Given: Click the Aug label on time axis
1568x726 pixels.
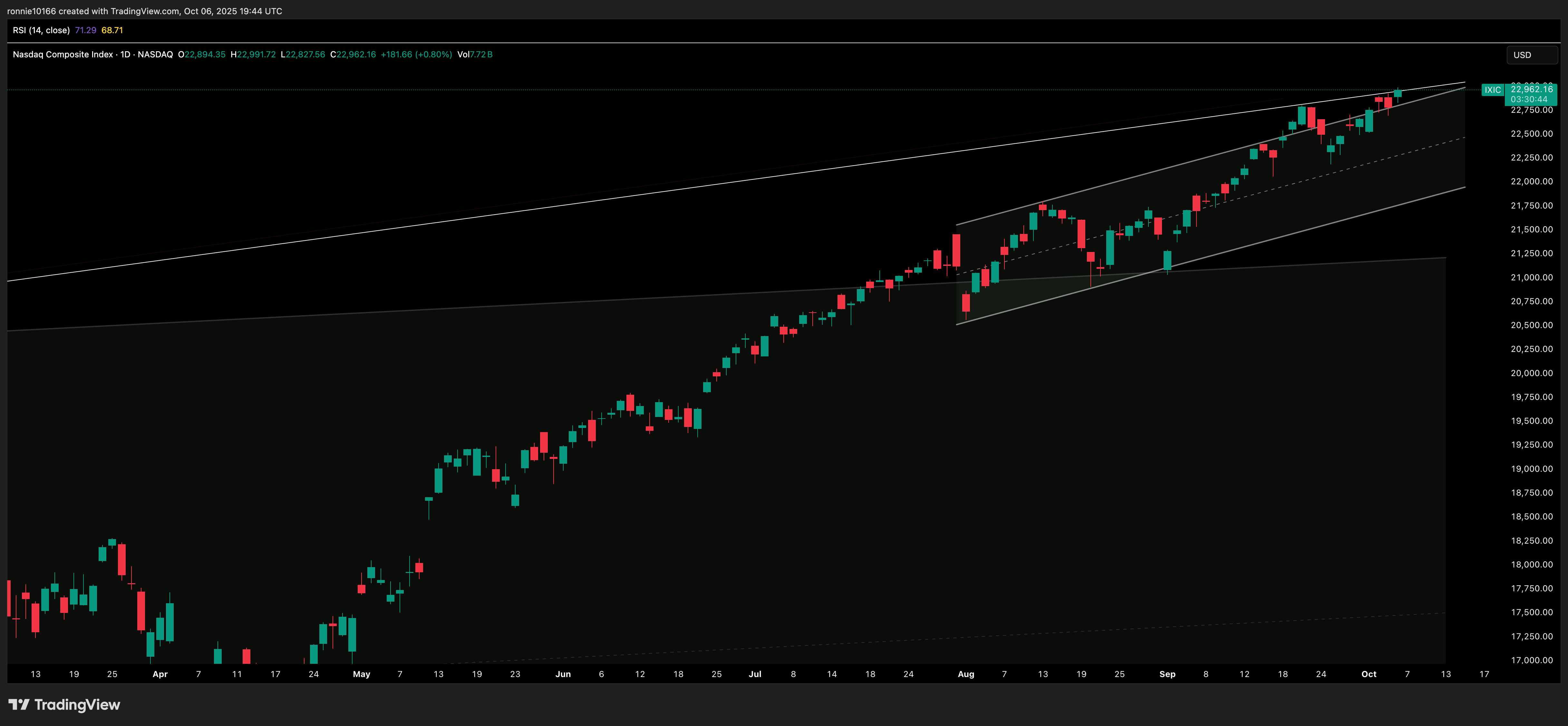Looking at the screenshot, I should coord(965,674).
